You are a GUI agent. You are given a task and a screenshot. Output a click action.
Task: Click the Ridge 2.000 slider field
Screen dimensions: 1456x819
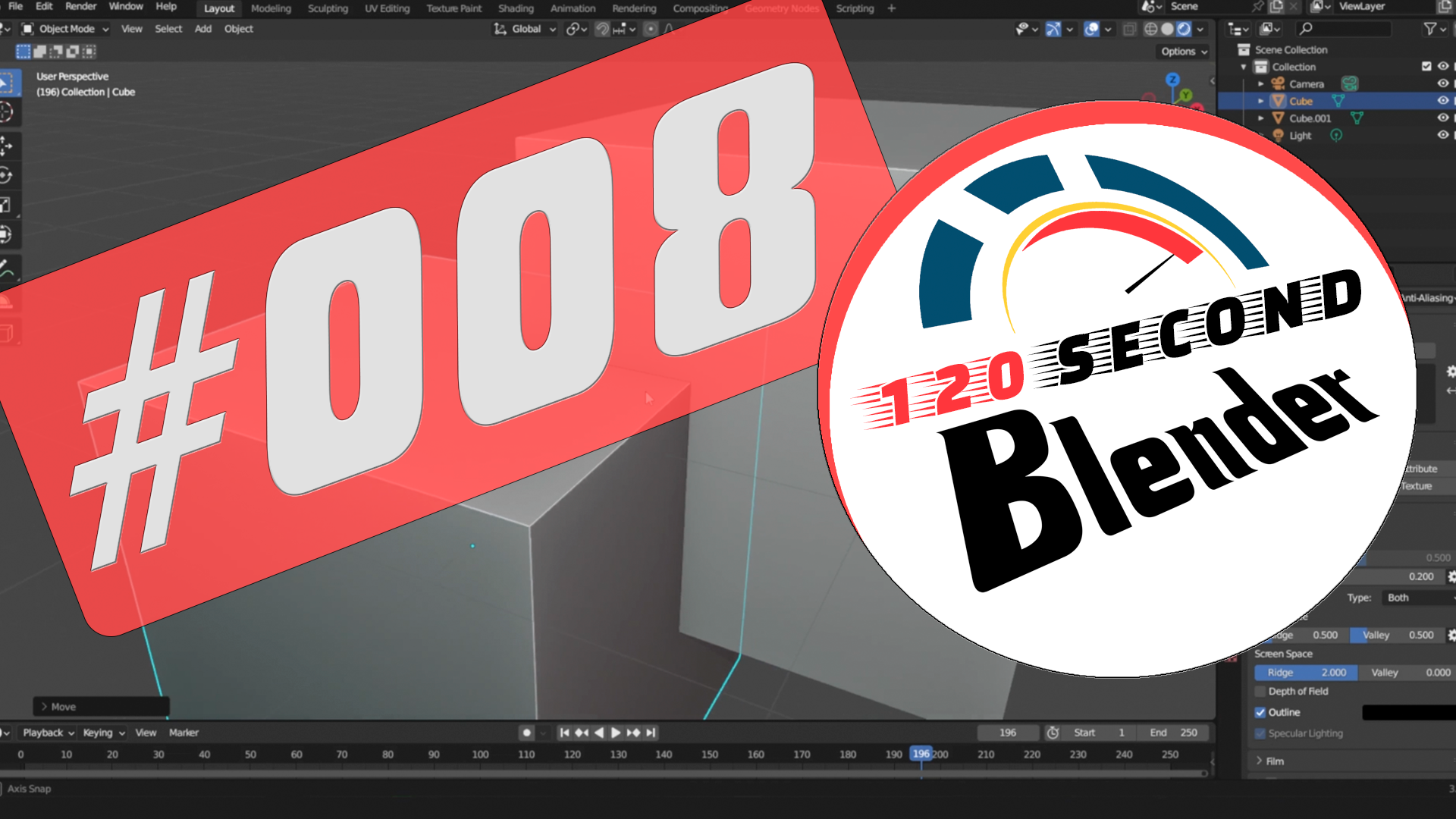click(x=1305, y=673)
